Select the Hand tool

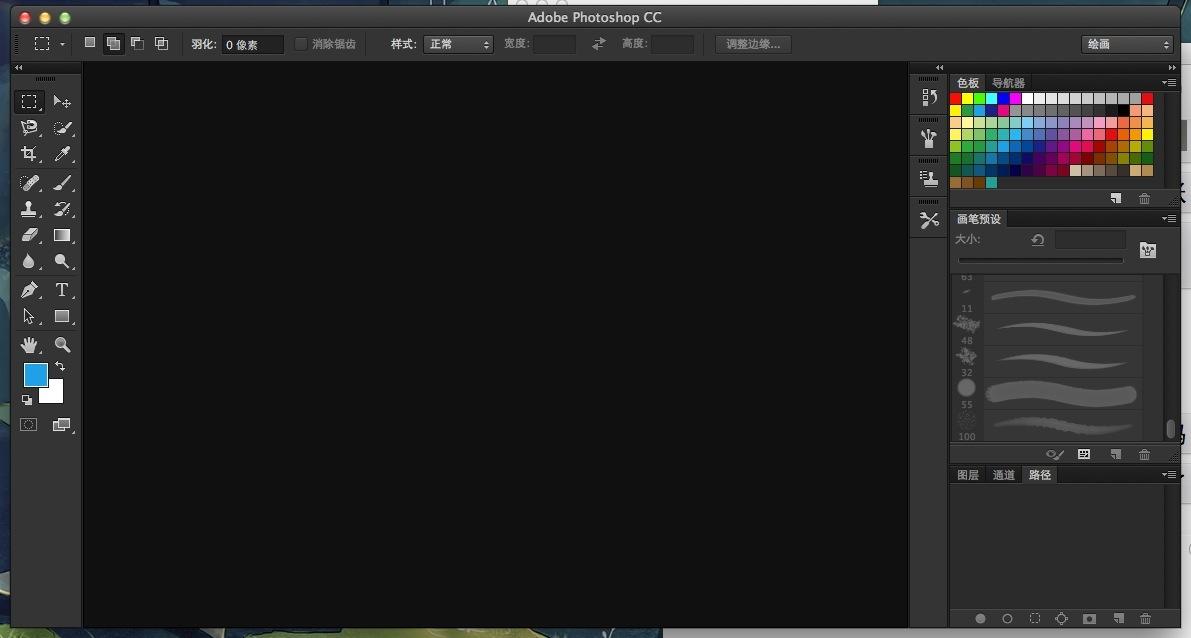(x=29, y=344)
